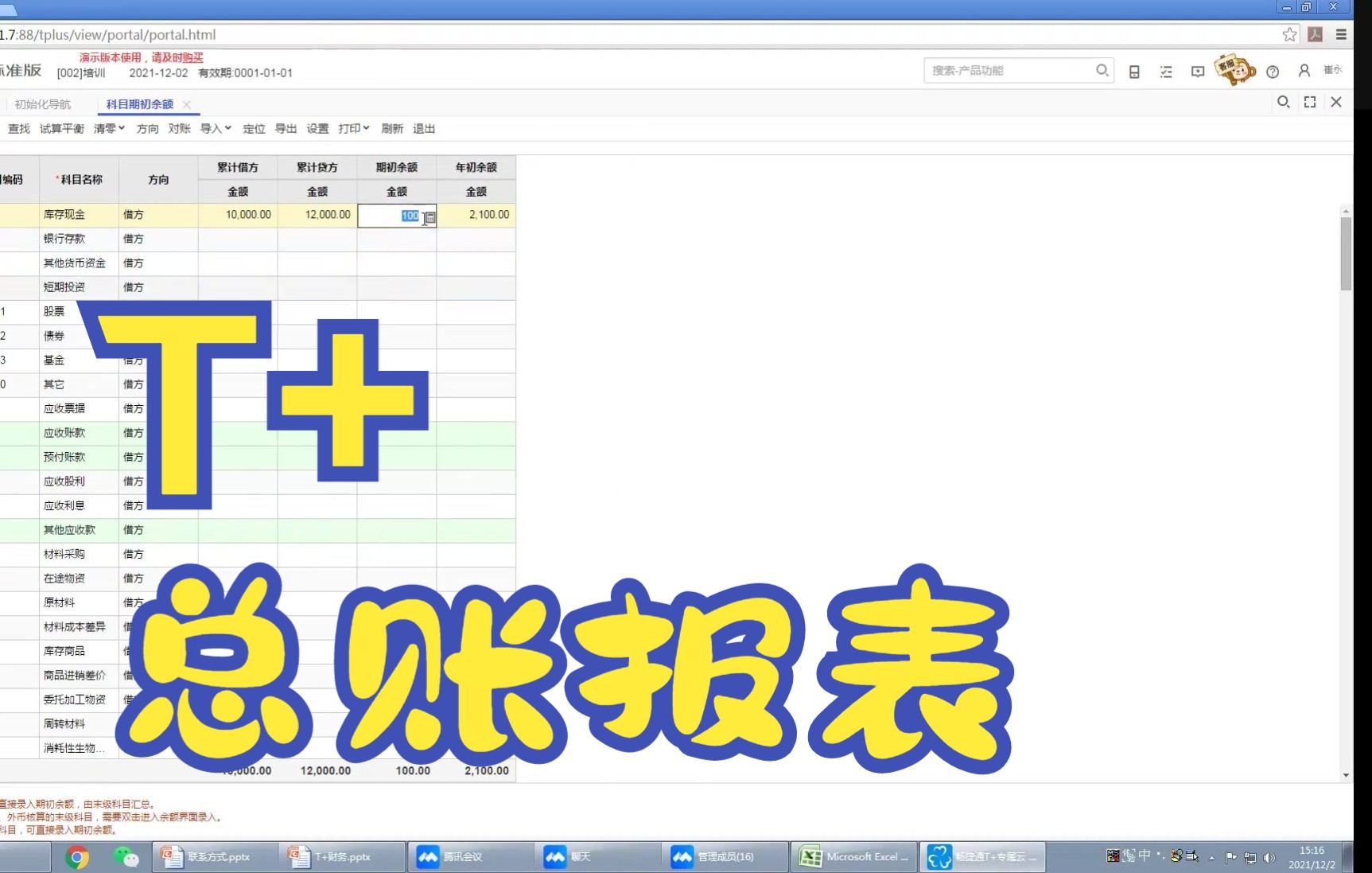Click the 期初余额 input cell for 库存现金

click(397, 216)
